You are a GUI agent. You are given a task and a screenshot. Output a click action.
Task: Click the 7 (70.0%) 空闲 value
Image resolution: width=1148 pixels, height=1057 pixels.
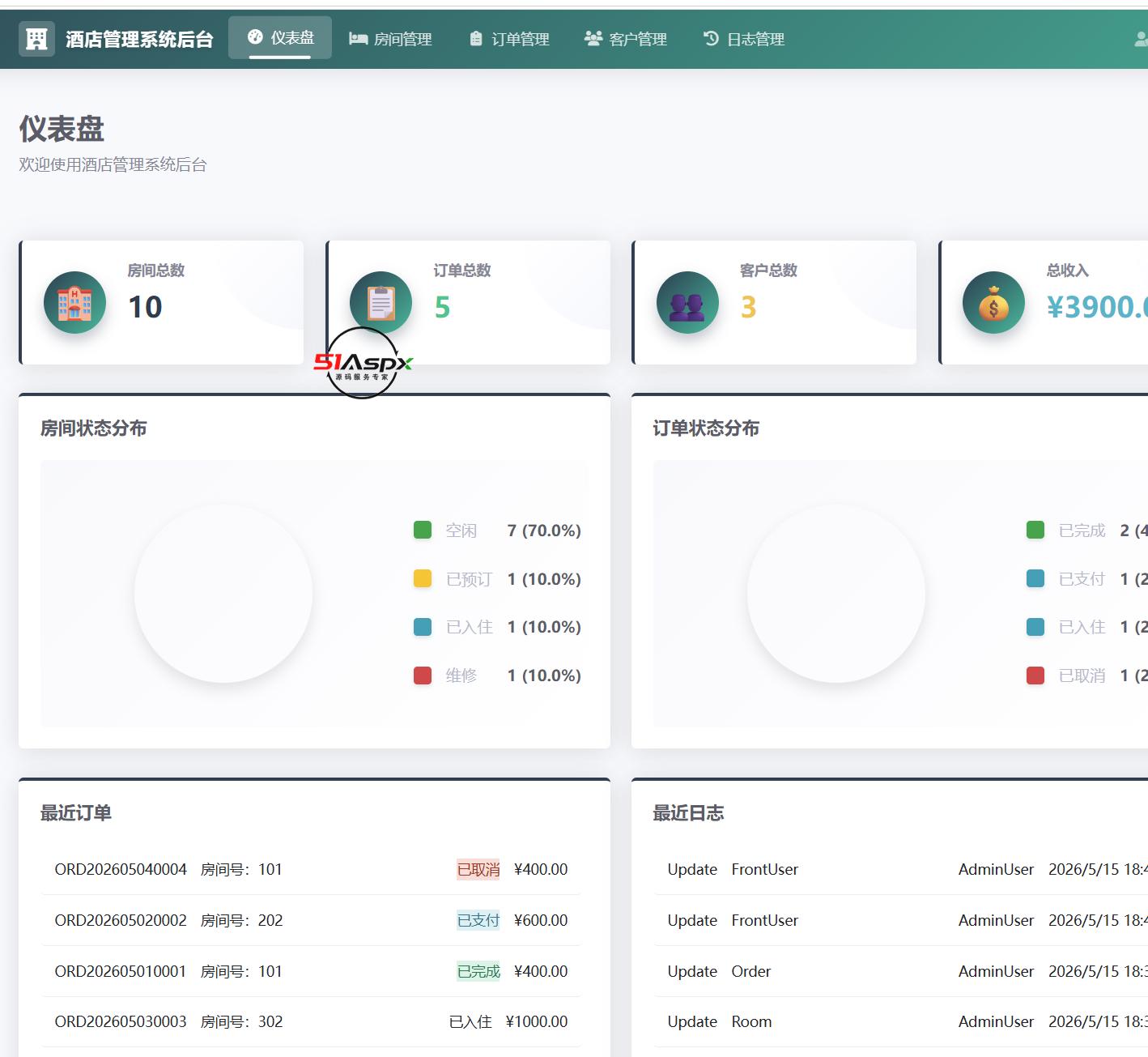click(544, 531)
